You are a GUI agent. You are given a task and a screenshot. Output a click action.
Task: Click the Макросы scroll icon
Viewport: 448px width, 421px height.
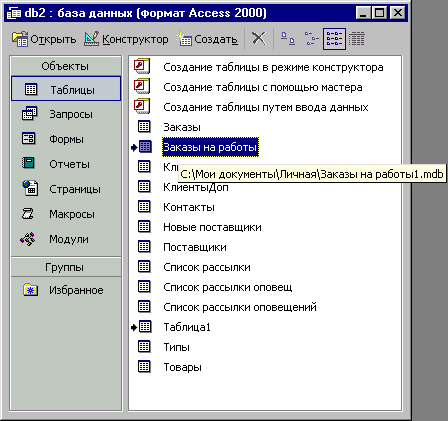pos(28,213)
